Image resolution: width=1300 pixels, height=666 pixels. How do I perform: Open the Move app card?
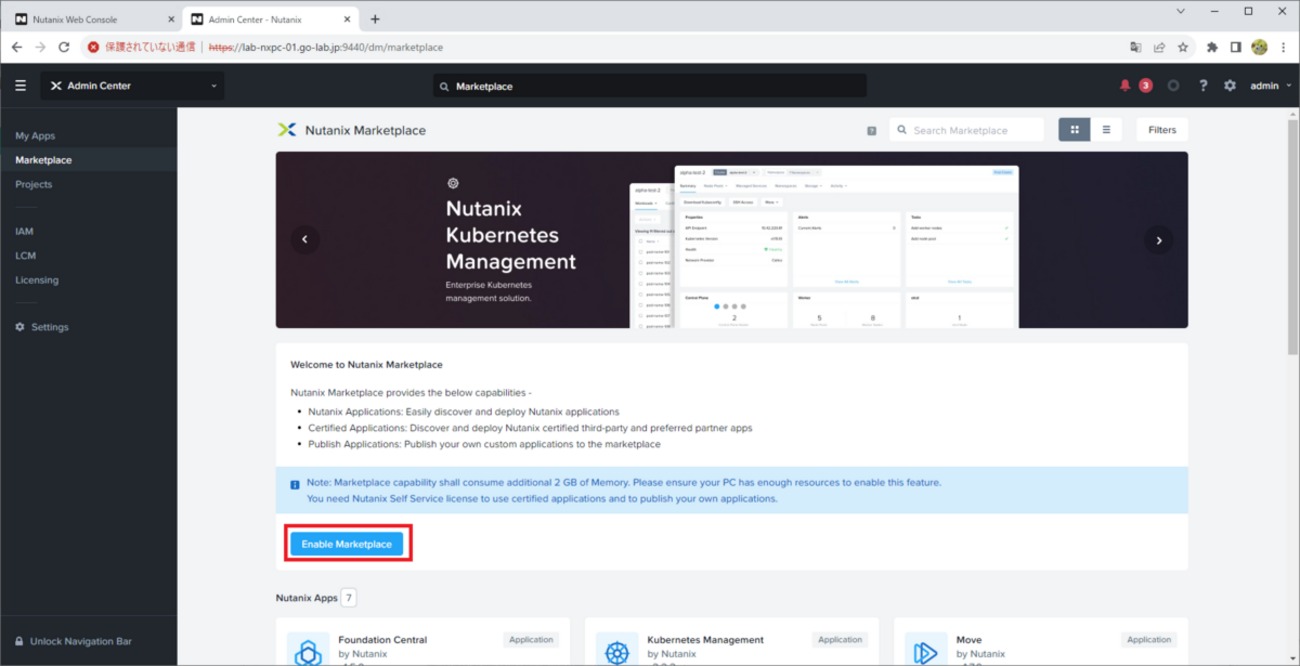tap(1041, 642)
